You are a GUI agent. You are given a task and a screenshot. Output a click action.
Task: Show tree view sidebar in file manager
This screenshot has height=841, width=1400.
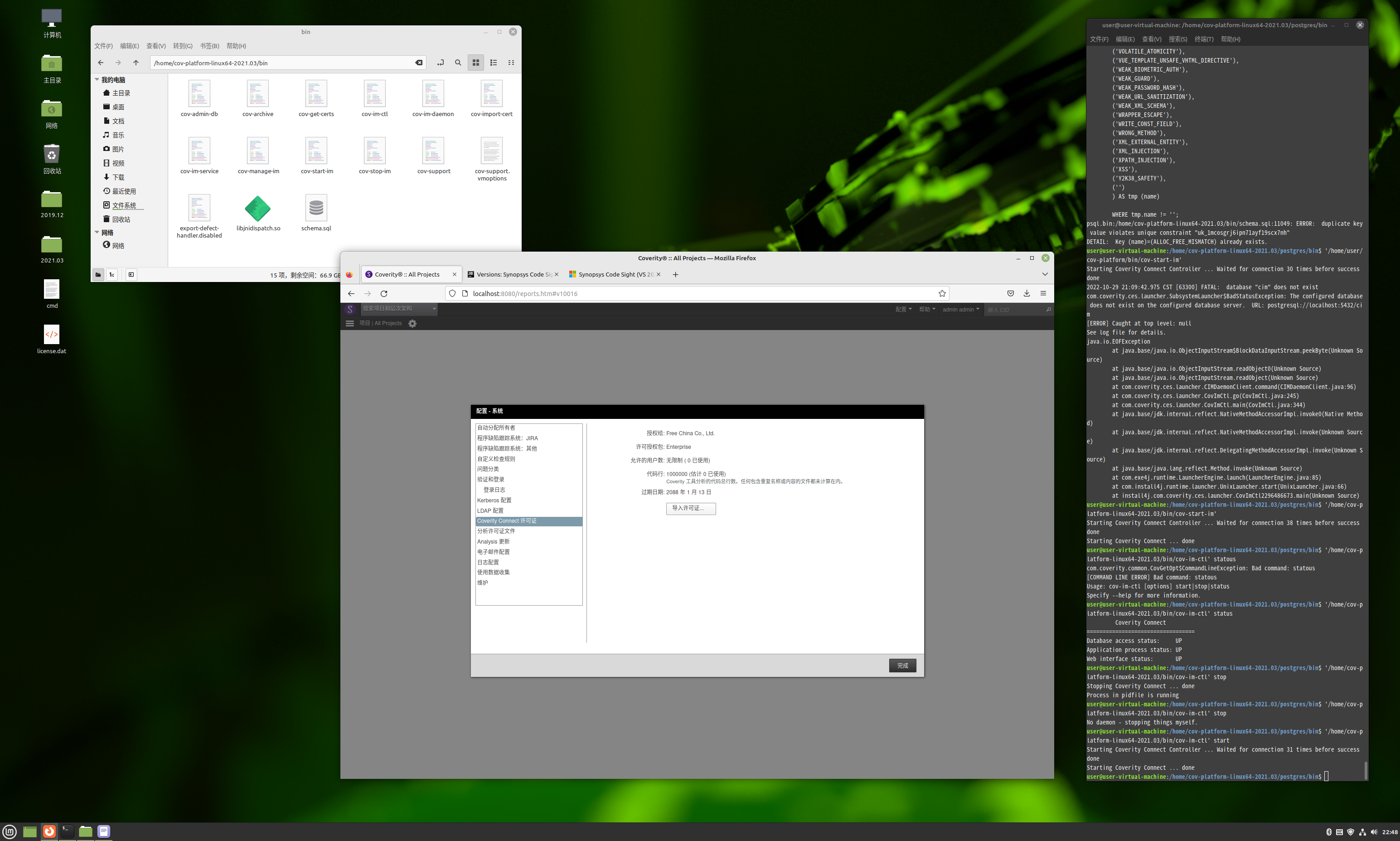coord(111,275)
